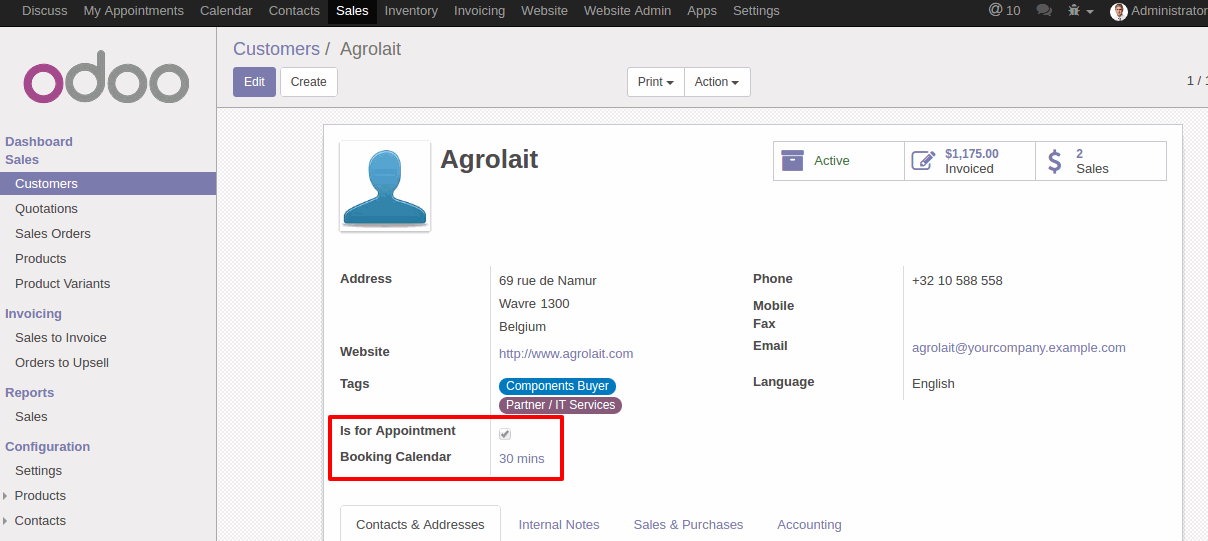Switch to Accounting tab
Image resolution: width=1208 pixels, height=541 pixels.
click(809, 524)
